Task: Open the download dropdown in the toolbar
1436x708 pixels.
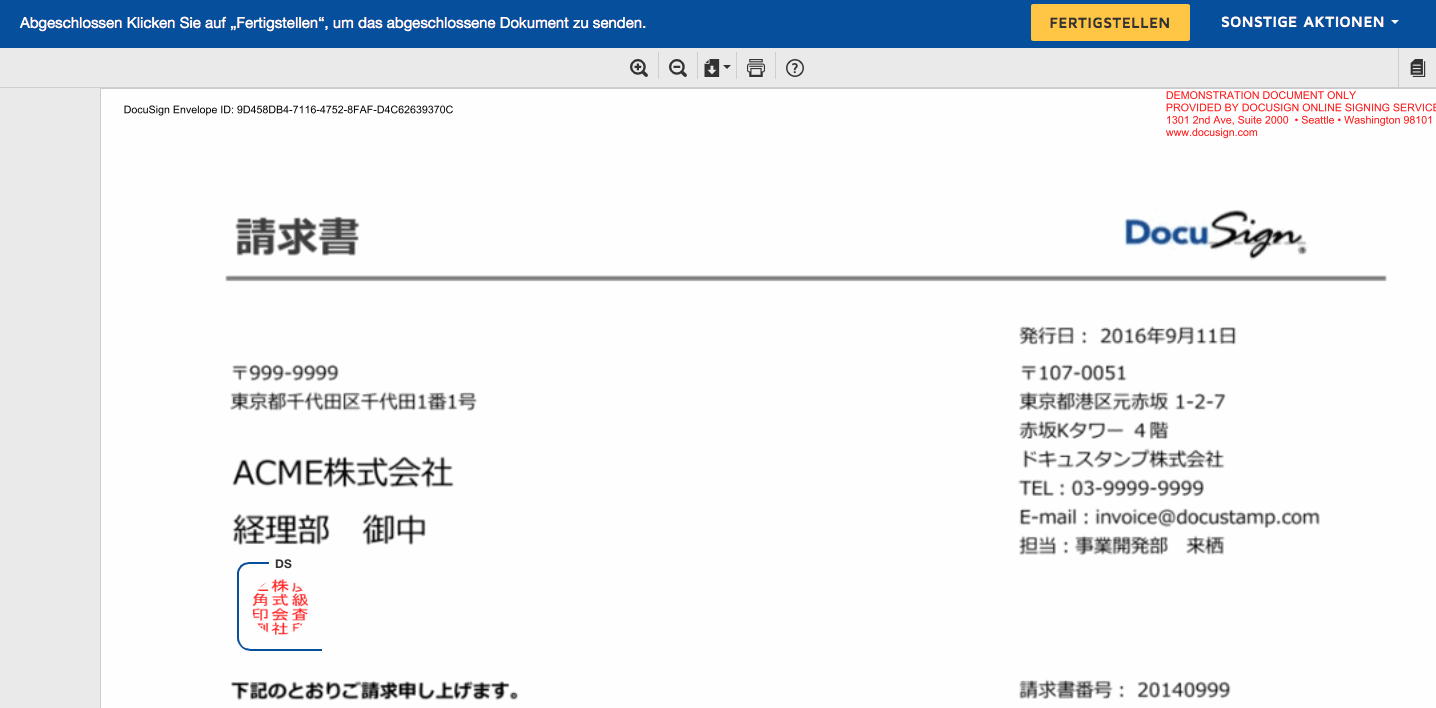Action: pyautogui.click(x=716, y=68)
